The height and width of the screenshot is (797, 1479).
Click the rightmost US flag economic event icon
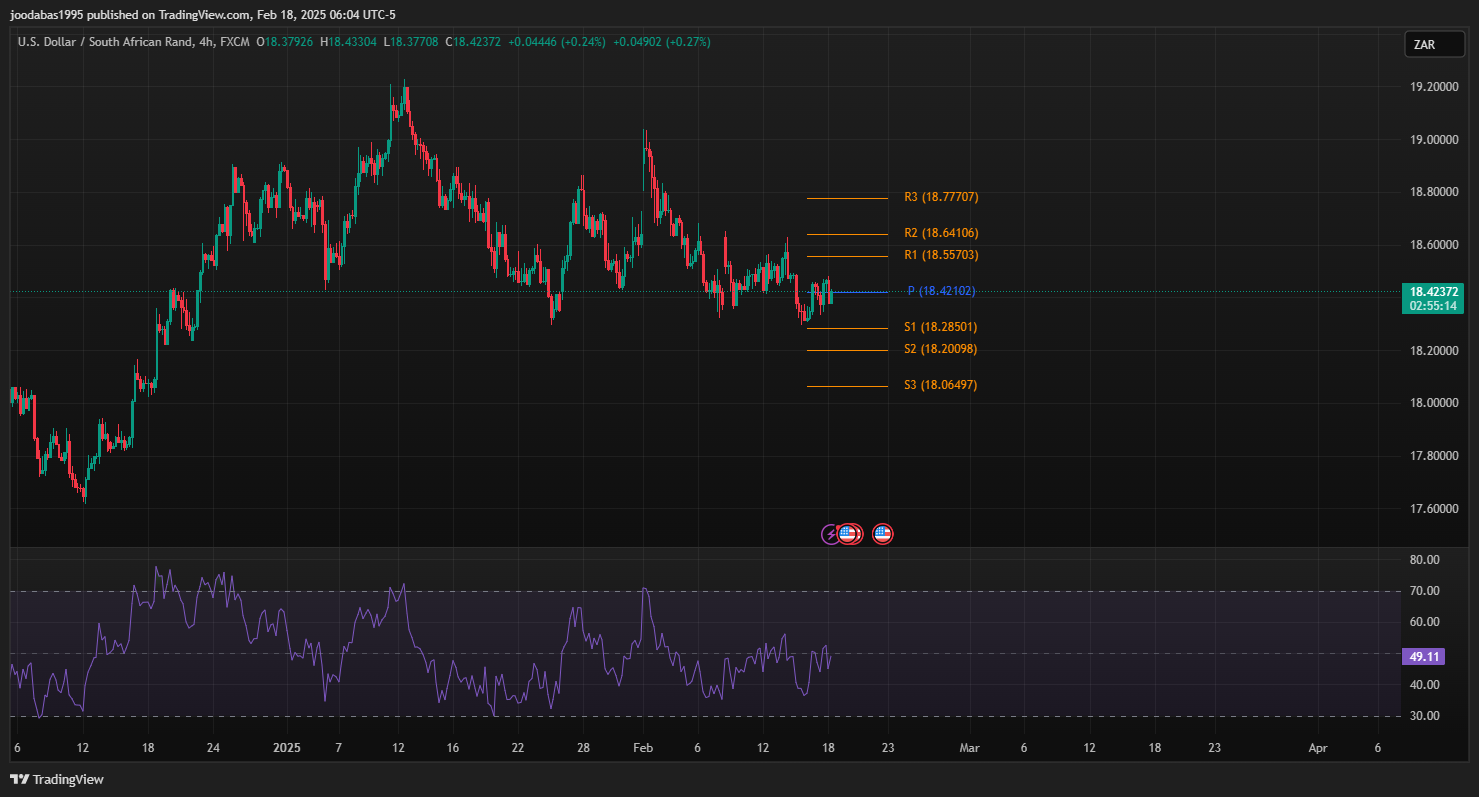click(x=882, y=534)
